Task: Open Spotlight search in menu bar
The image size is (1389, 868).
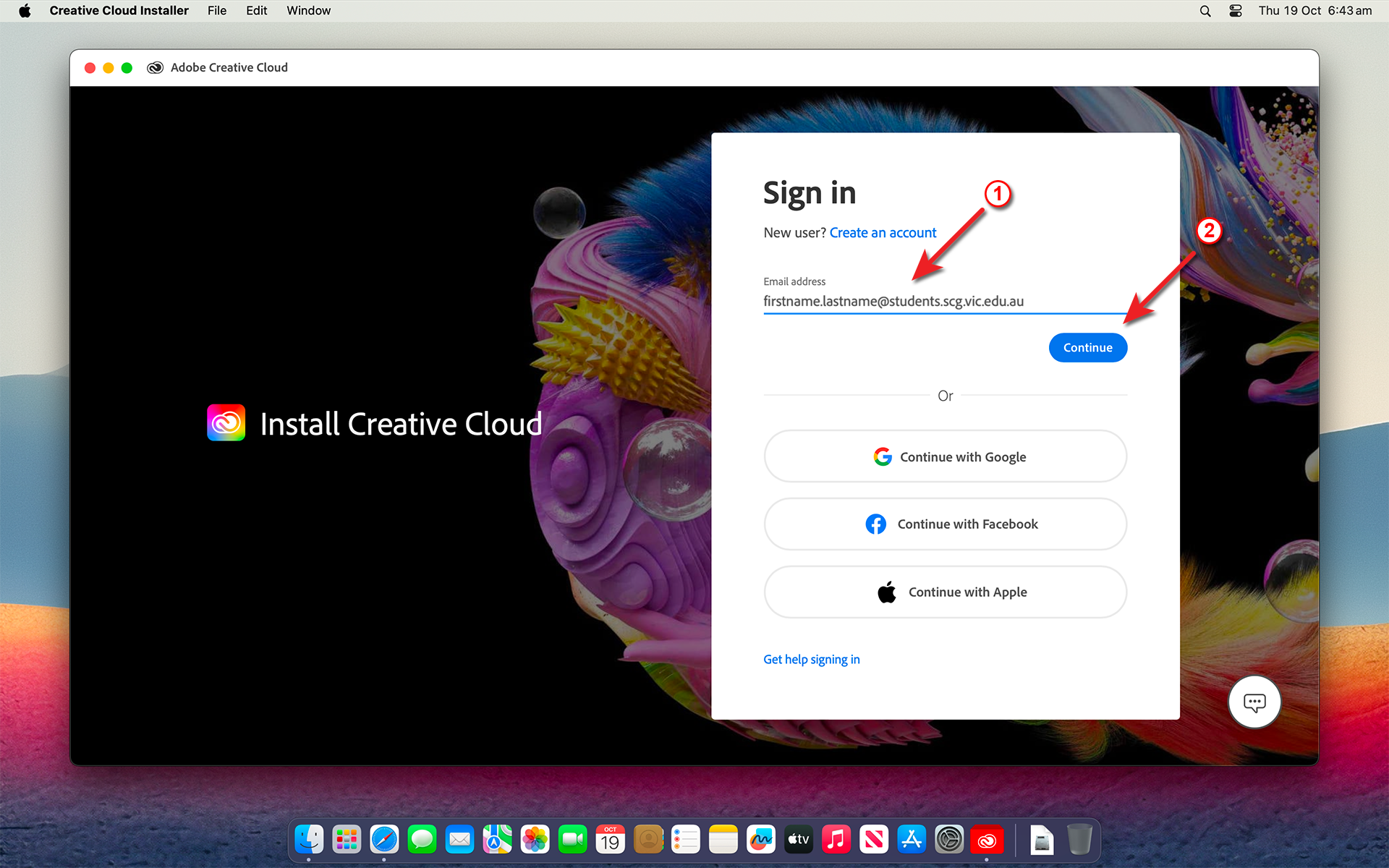Action: (x=1205, y=11)
